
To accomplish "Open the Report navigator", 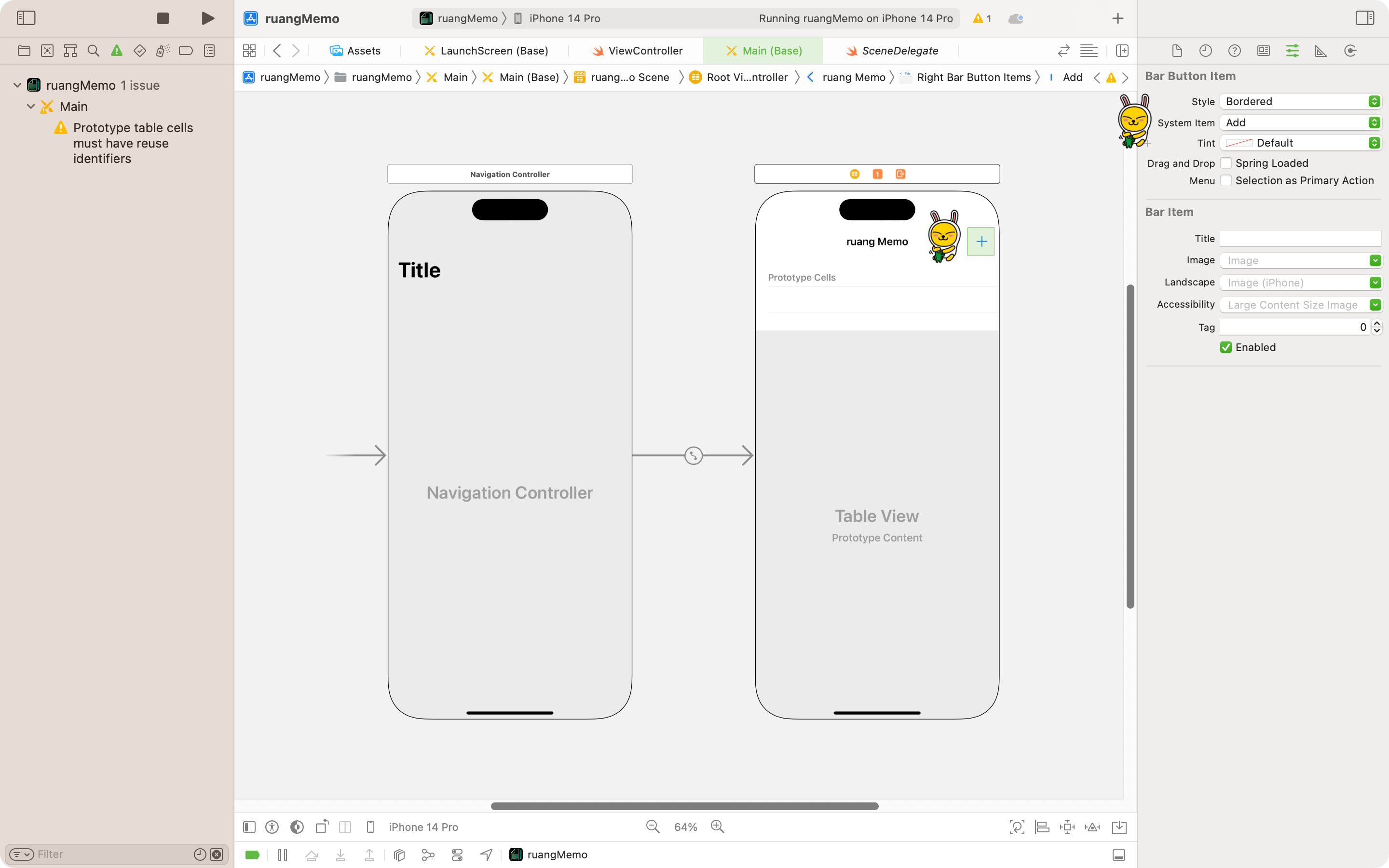I will pyautogui.click(x=209, y=51).
